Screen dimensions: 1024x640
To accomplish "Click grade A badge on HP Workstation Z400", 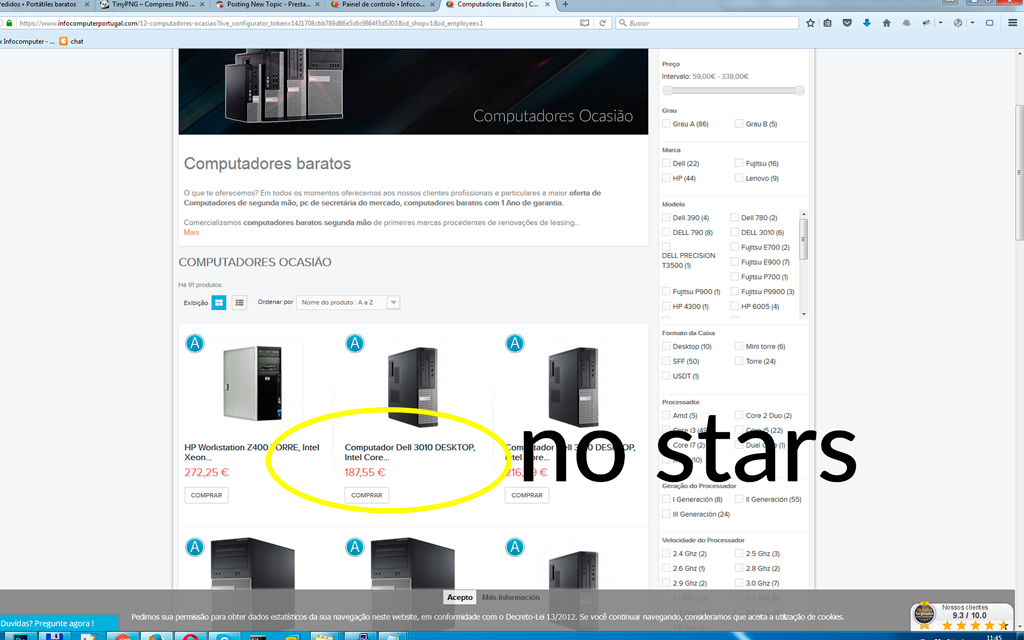I will click(x=195, y=343).
